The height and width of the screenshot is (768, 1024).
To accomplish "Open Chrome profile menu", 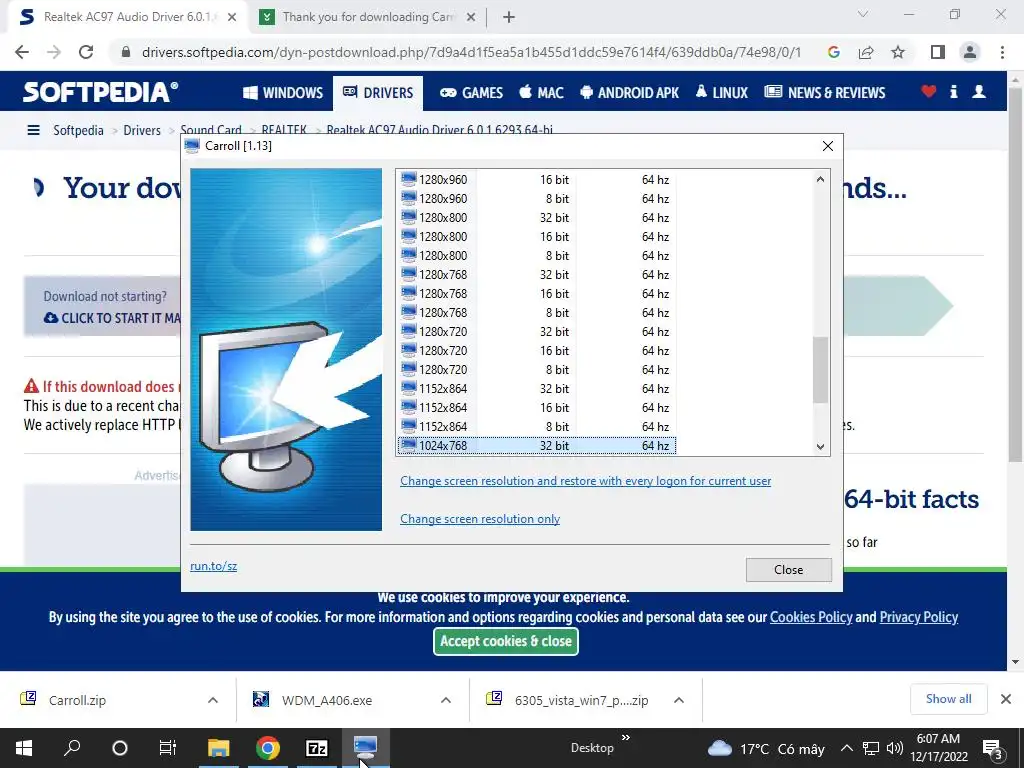I will pyautogui.click(x=970, y=52).
